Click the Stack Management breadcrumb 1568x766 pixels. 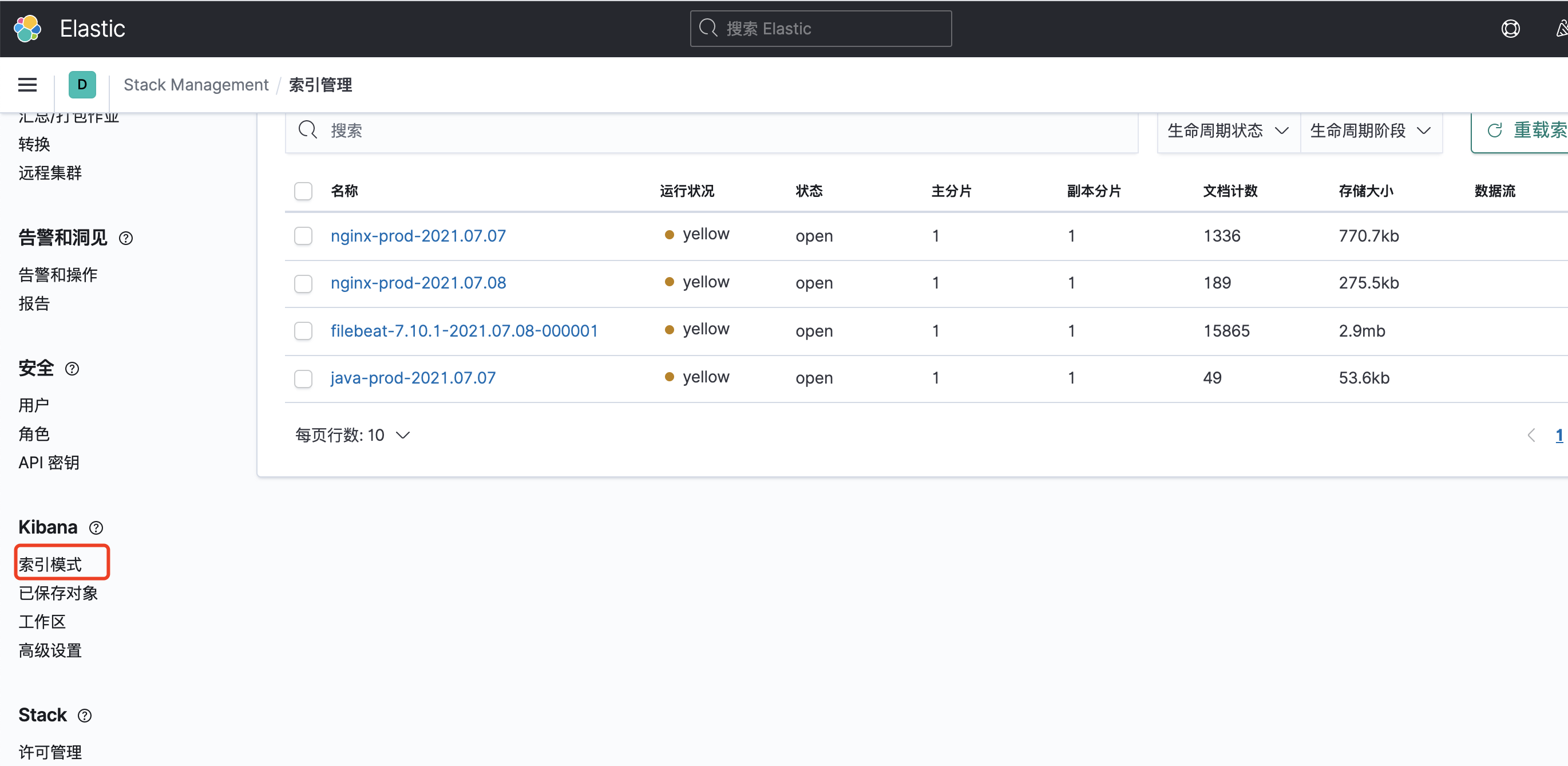tap(196, 85)
